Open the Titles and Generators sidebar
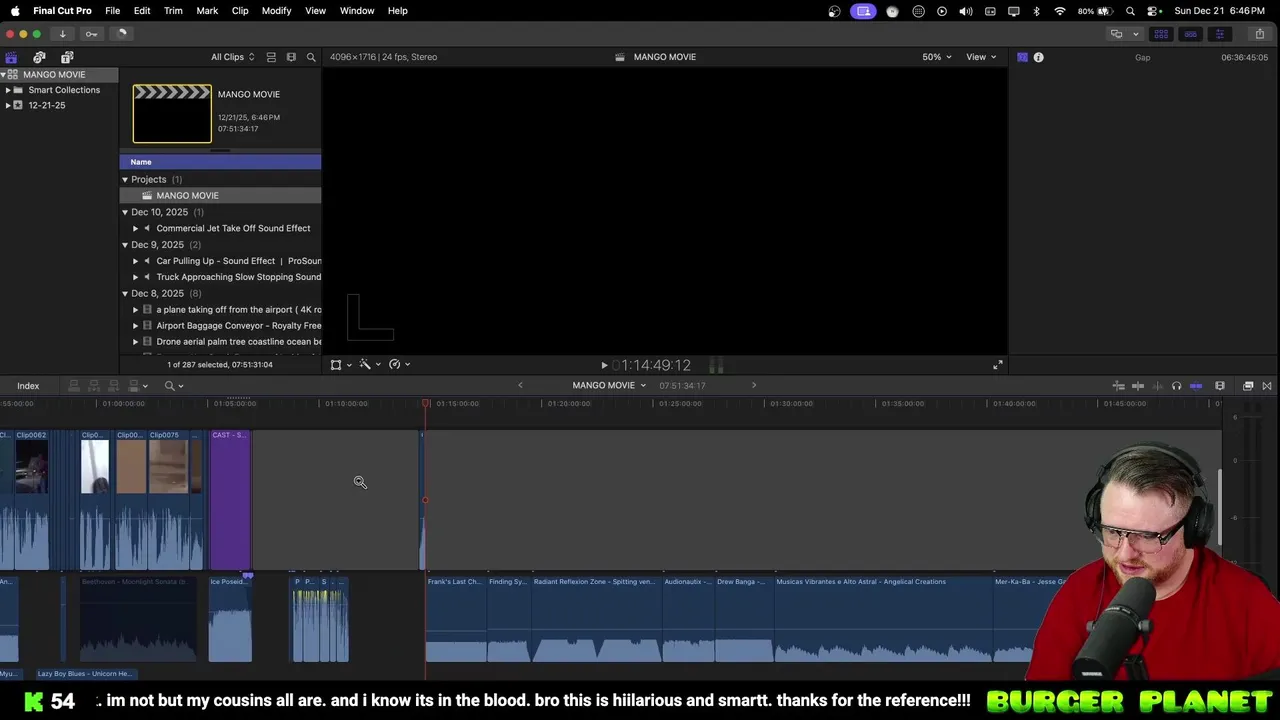This screenshot has height=720, width=1280. 67,57
